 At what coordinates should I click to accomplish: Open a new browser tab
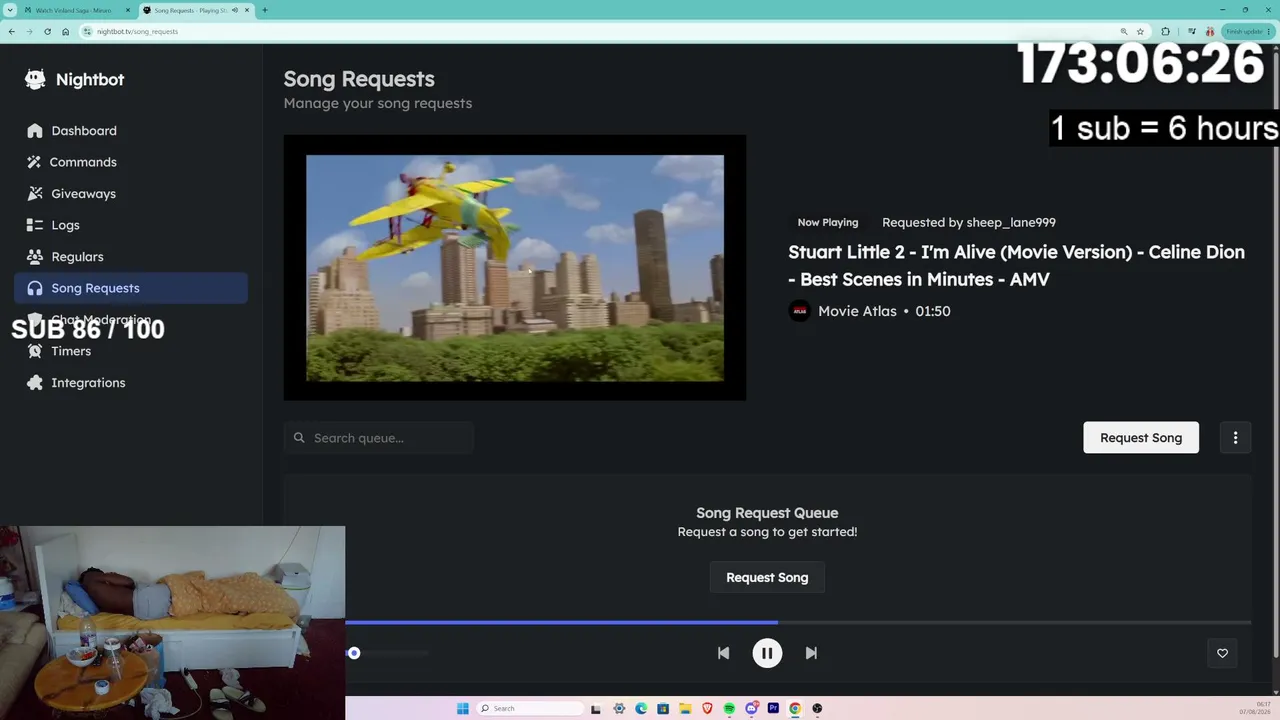click(x=264, y=10)
